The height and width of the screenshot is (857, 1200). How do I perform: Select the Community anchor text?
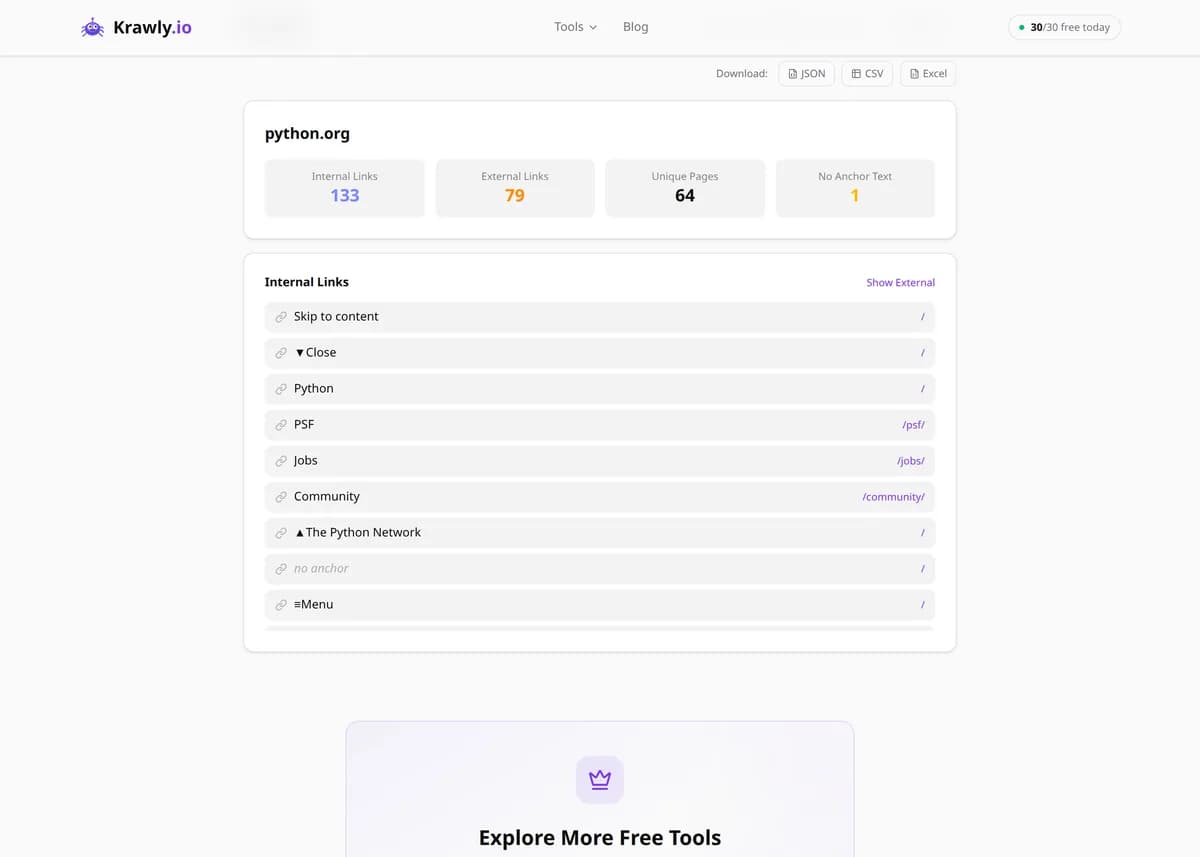[x=327, y=497]
